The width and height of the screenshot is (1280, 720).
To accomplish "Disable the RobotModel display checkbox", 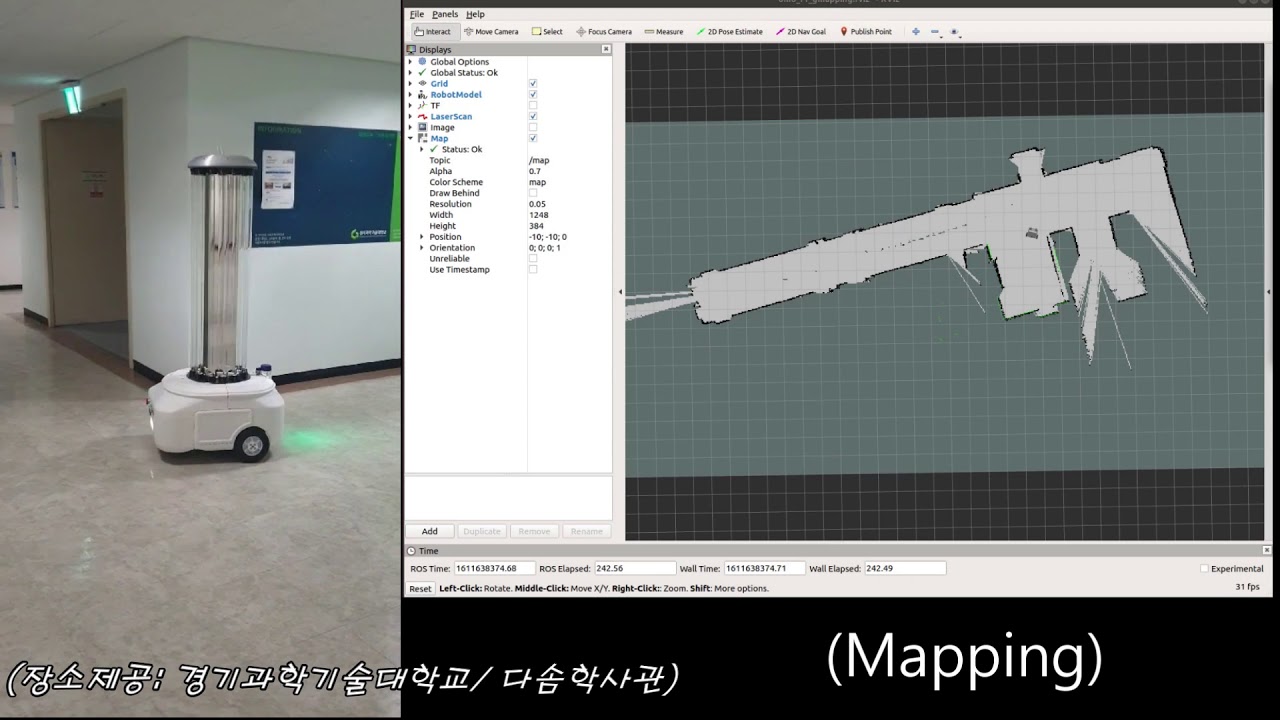I will pyautogui.click(x=533, y=95).
